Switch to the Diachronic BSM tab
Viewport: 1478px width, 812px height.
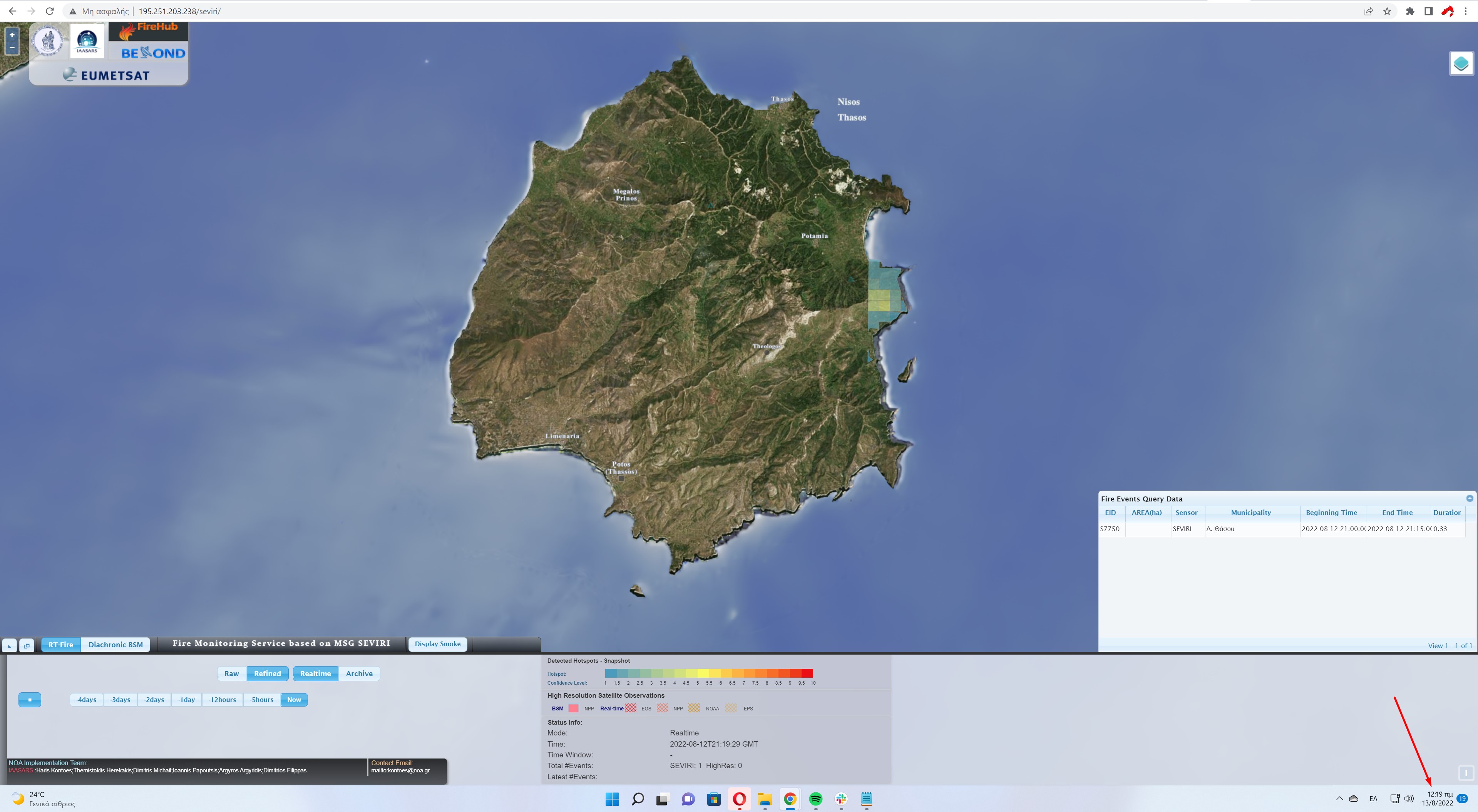tap(115, 645)
